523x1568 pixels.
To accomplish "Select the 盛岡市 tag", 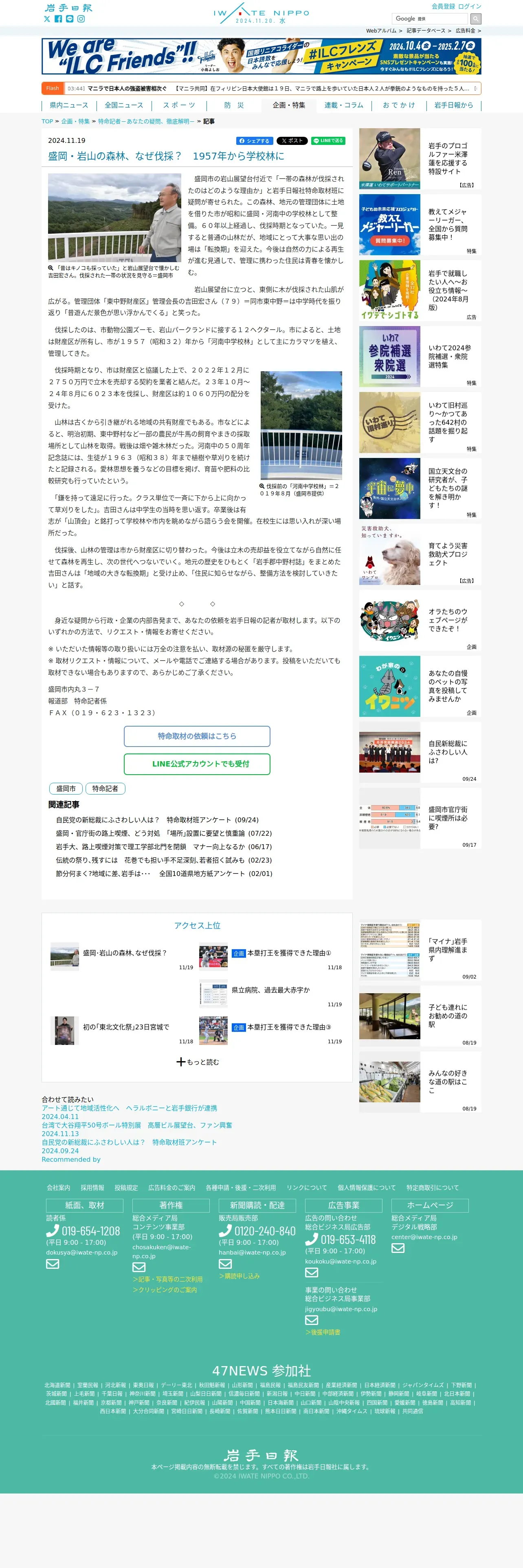I will point(66,788).
